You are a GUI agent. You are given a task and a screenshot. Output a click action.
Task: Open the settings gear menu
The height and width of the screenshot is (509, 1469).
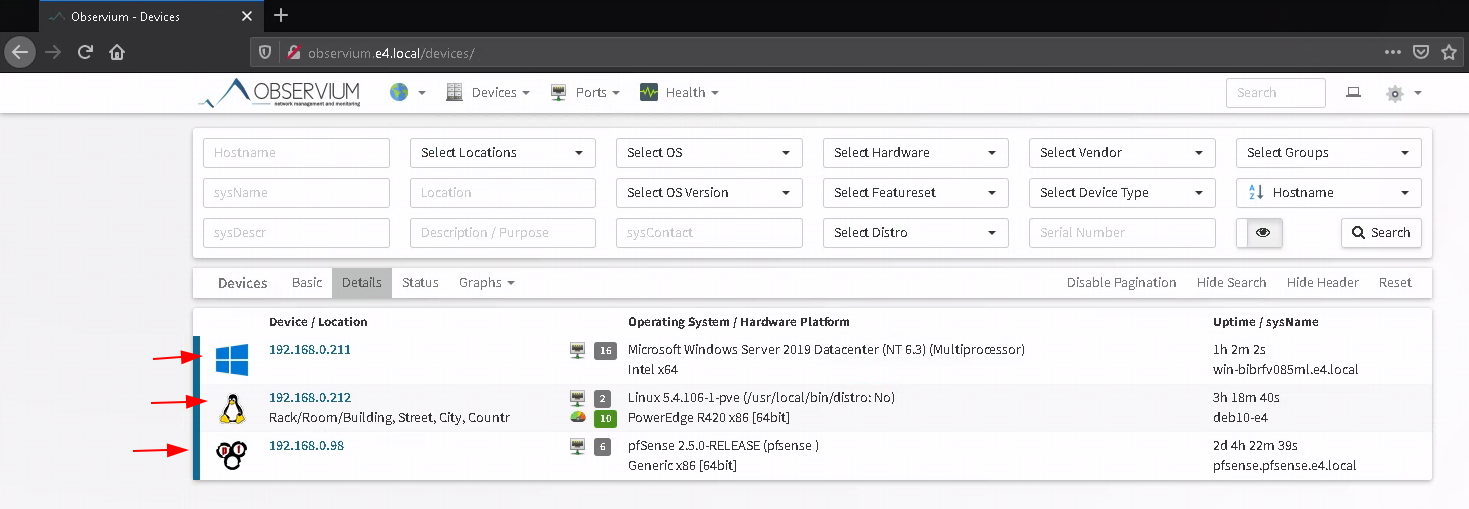1403,93
